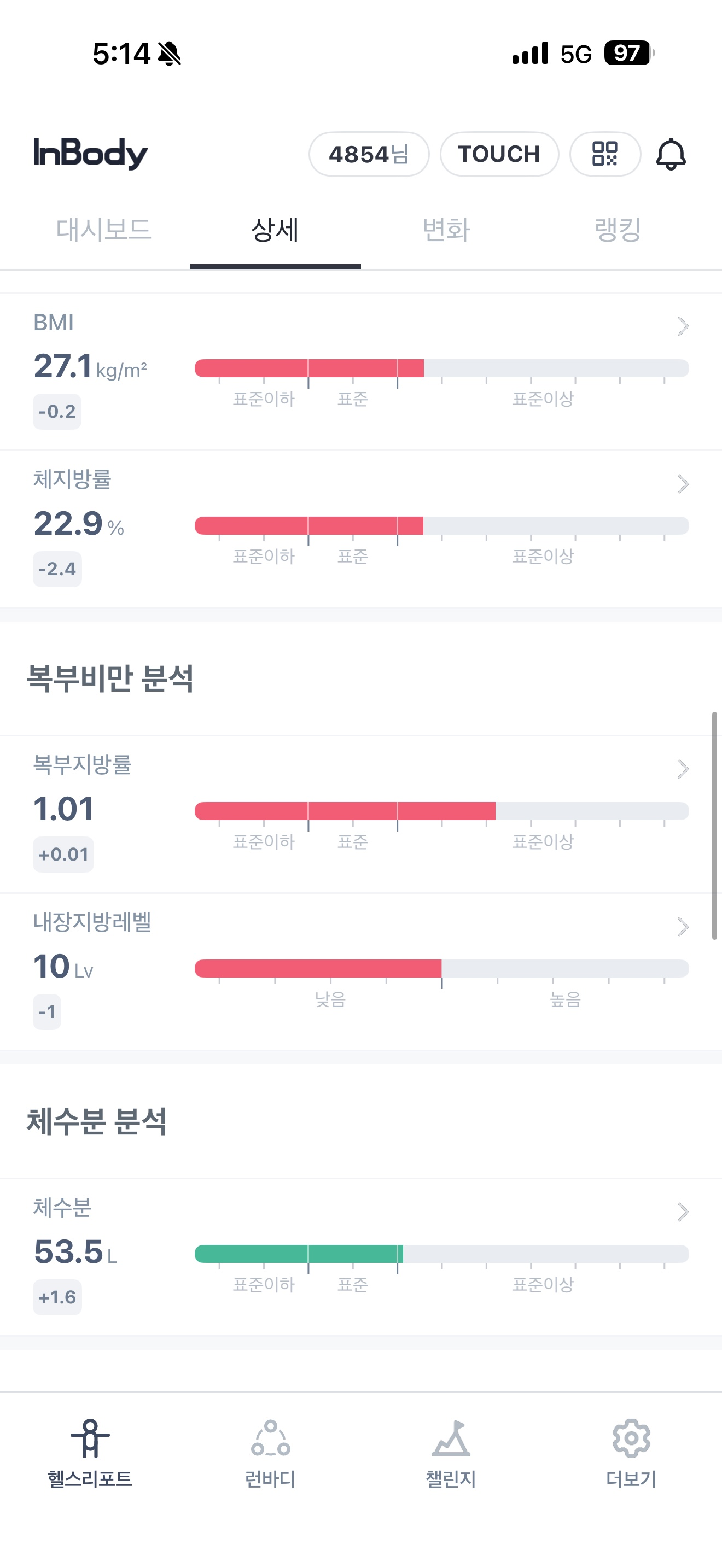Expand the 복부지방률 detail chevron
This screenshot has width=722, height=1568.
(683, 769)
